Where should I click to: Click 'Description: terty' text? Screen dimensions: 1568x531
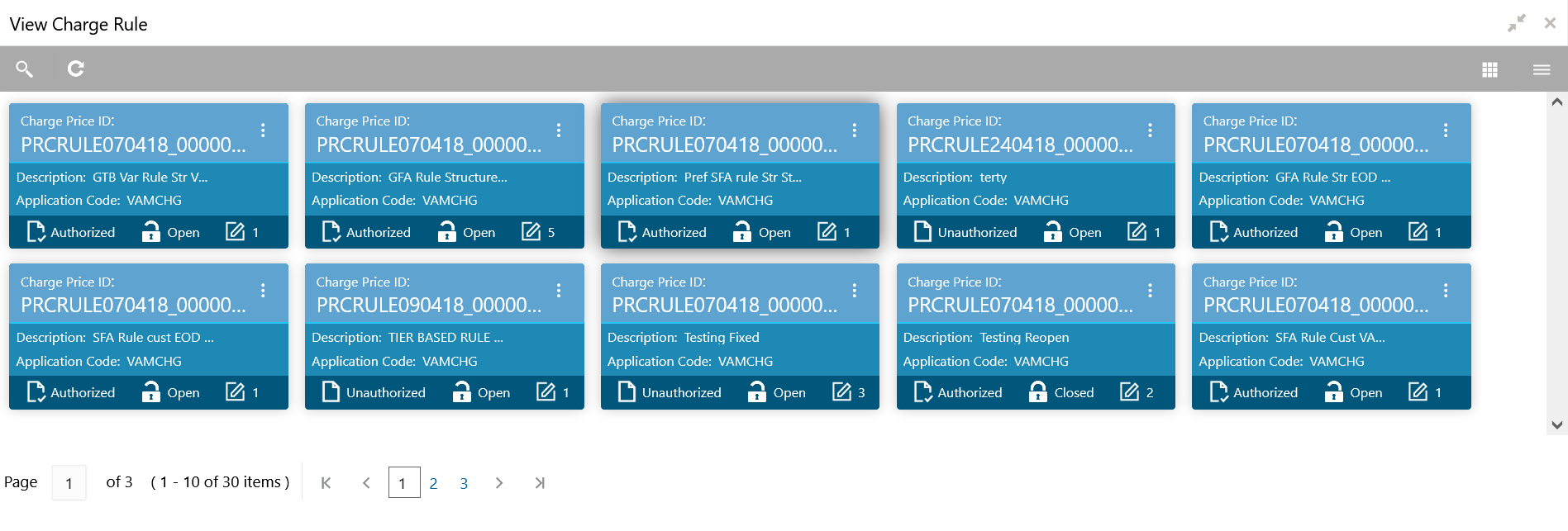coord(955,178)
